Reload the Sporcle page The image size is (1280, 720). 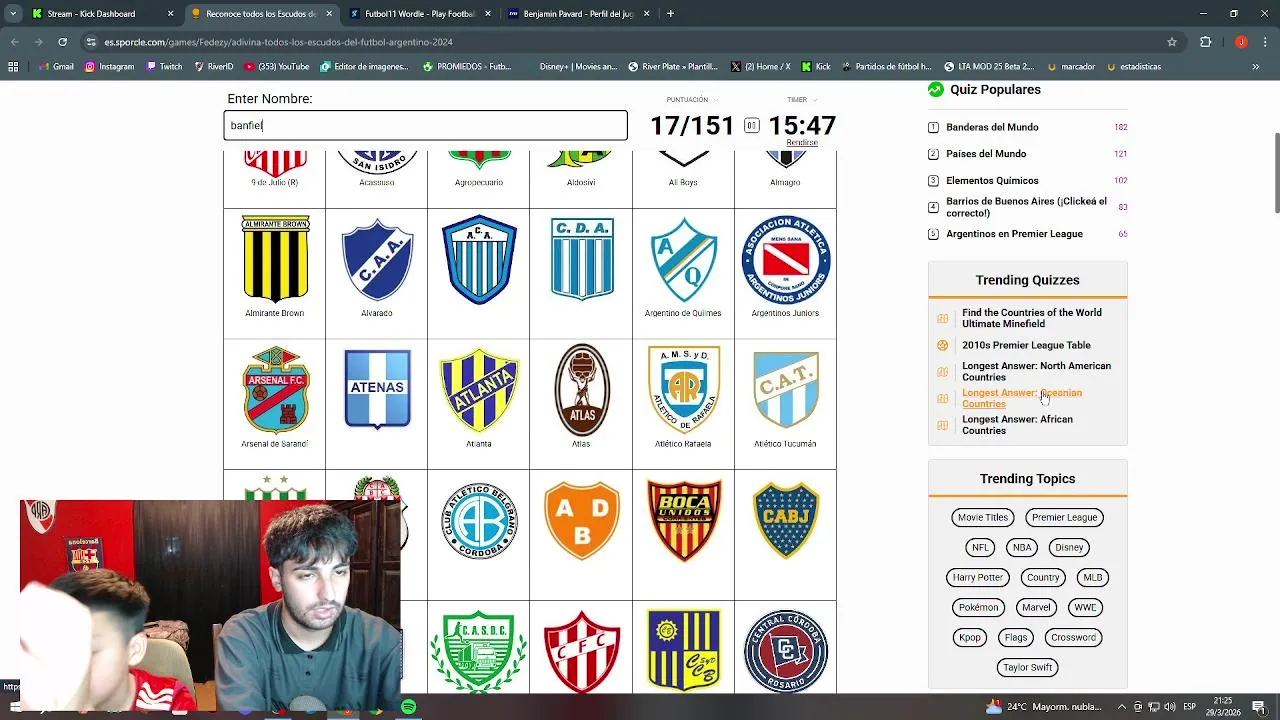click(x=62, y=42)
